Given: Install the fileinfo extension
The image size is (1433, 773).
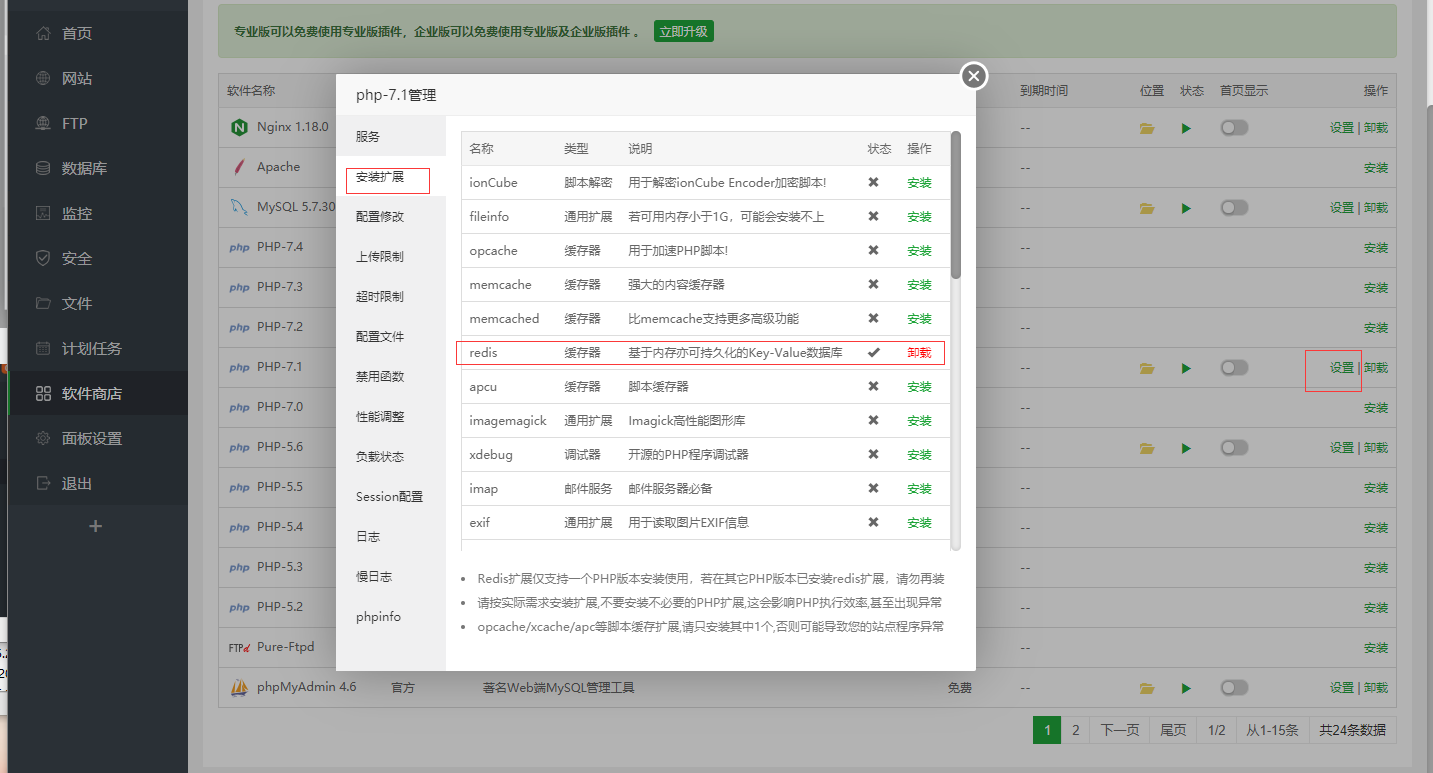Looking at the screenshot, I should pyautogui.click(x=919, y=217).
